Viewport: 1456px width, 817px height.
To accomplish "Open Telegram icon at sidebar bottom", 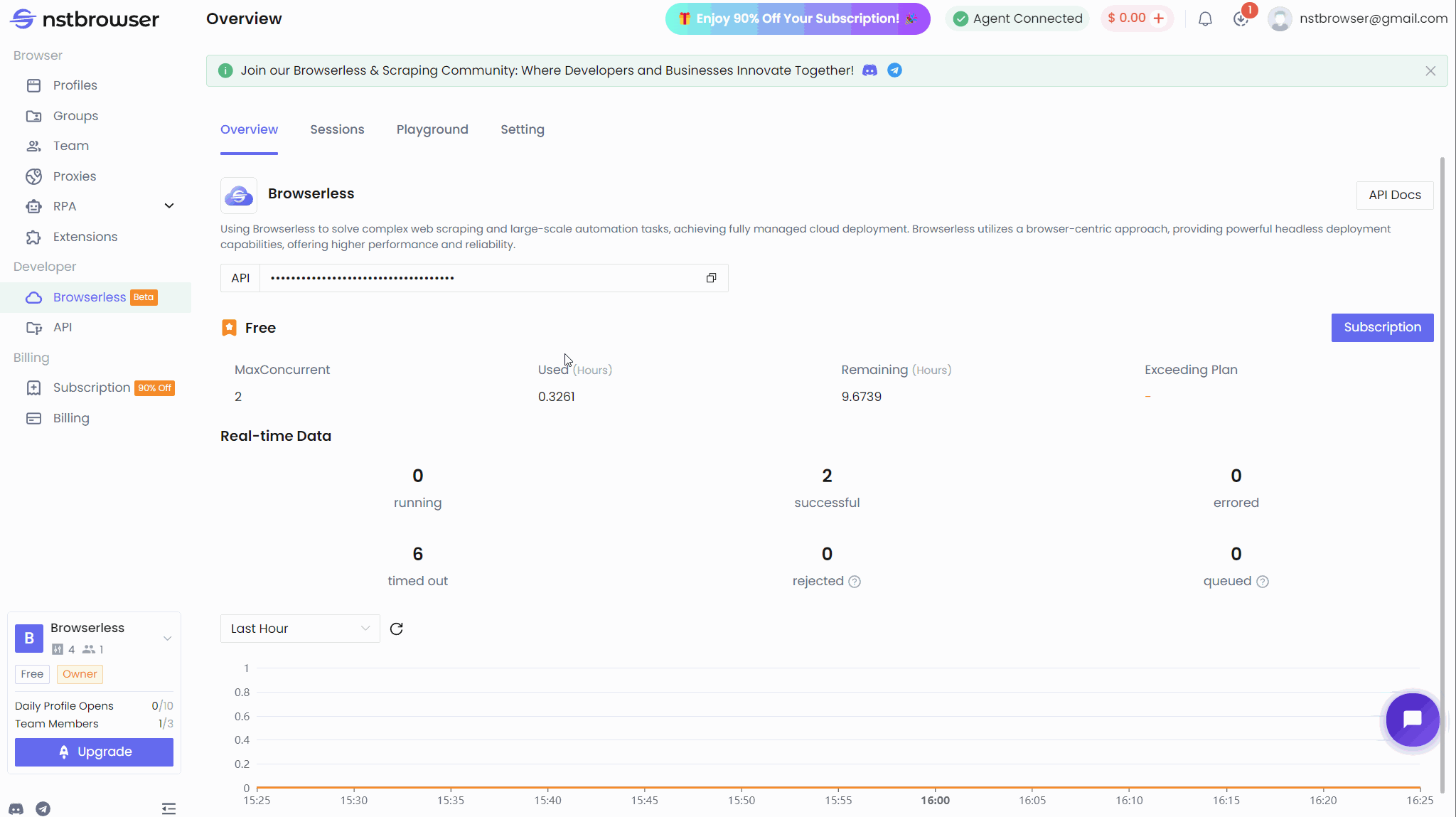I will click(43, 809).
